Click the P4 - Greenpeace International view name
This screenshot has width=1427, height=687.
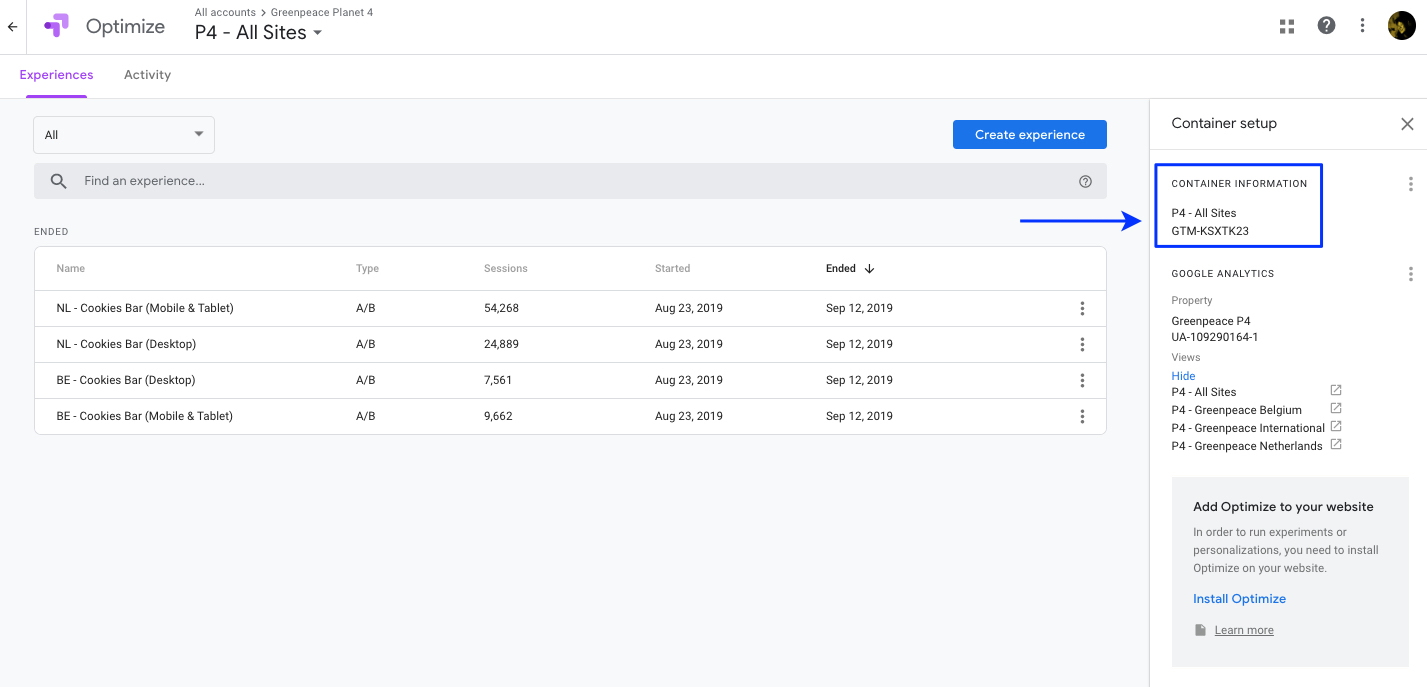click(1248, 428)
